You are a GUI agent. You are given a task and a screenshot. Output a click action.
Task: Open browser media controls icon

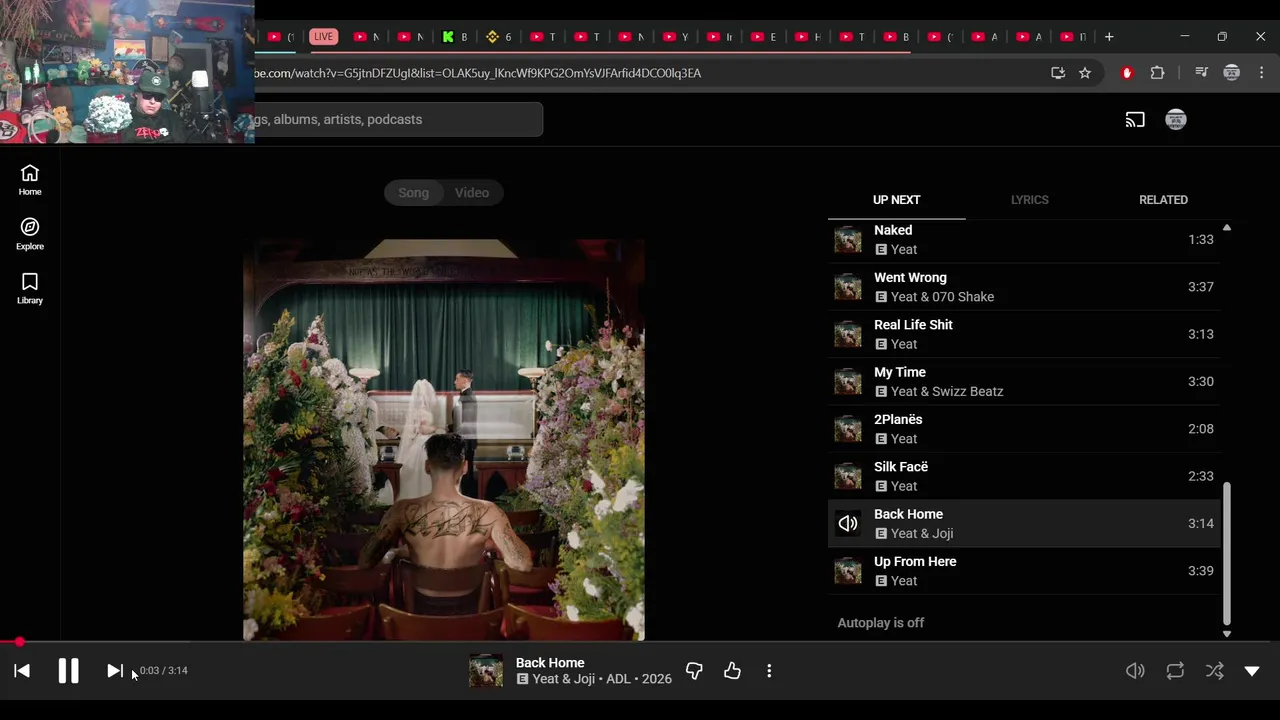1201,73
